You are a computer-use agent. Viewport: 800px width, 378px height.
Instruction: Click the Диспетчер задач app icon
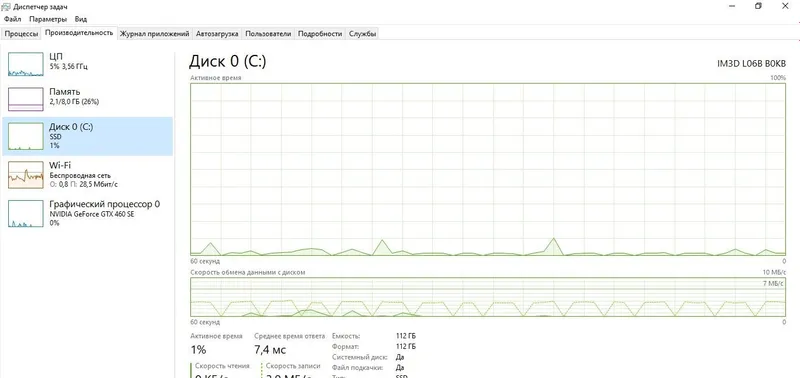7,7
